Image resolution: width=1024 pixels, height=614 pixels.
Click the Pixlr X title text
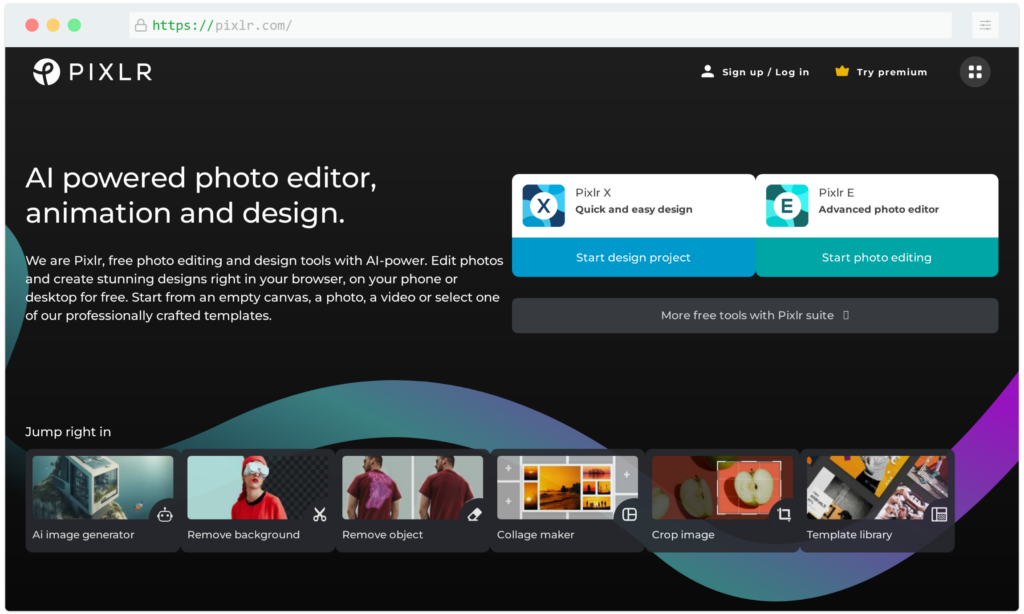[593, 193]
